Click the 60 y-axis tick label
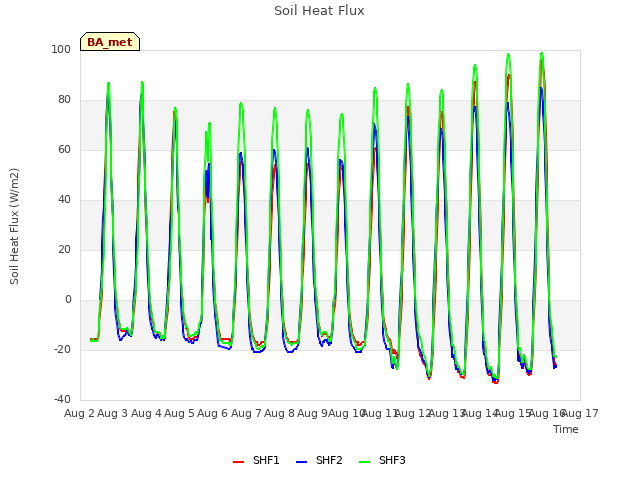The image size is (640, 480). click(64, 149)
